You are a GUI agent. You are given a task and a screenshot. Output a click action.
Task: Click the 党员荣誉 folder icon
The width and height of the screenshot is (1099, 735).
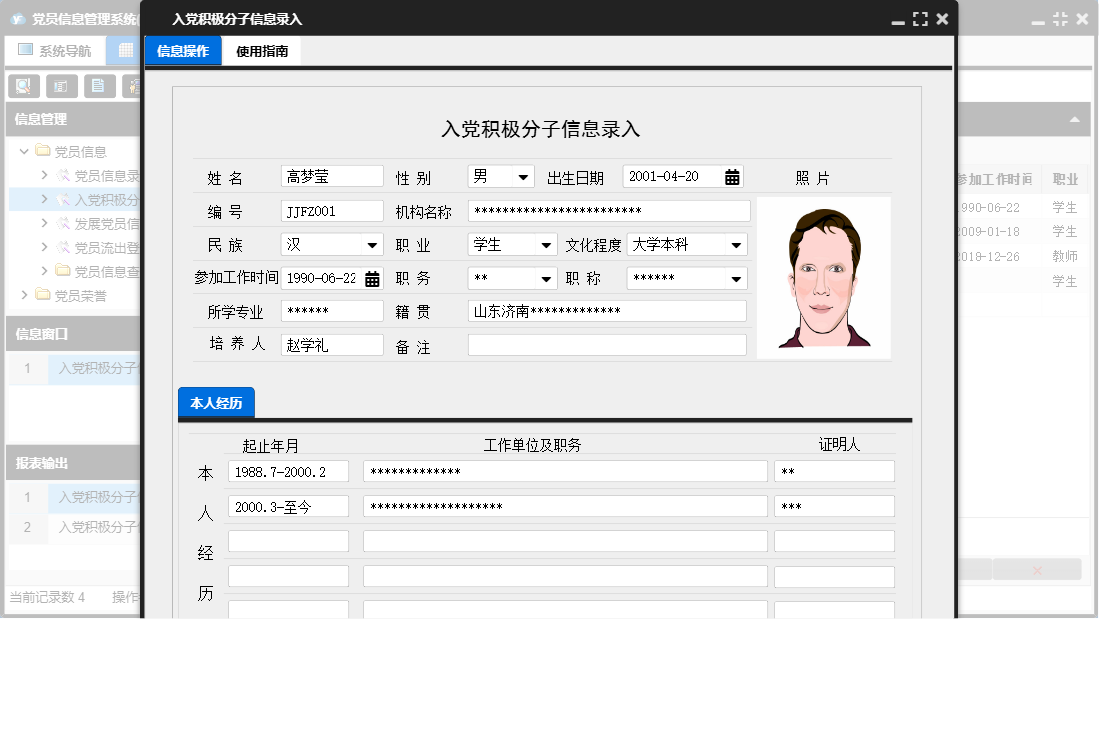tap(43, 295)
